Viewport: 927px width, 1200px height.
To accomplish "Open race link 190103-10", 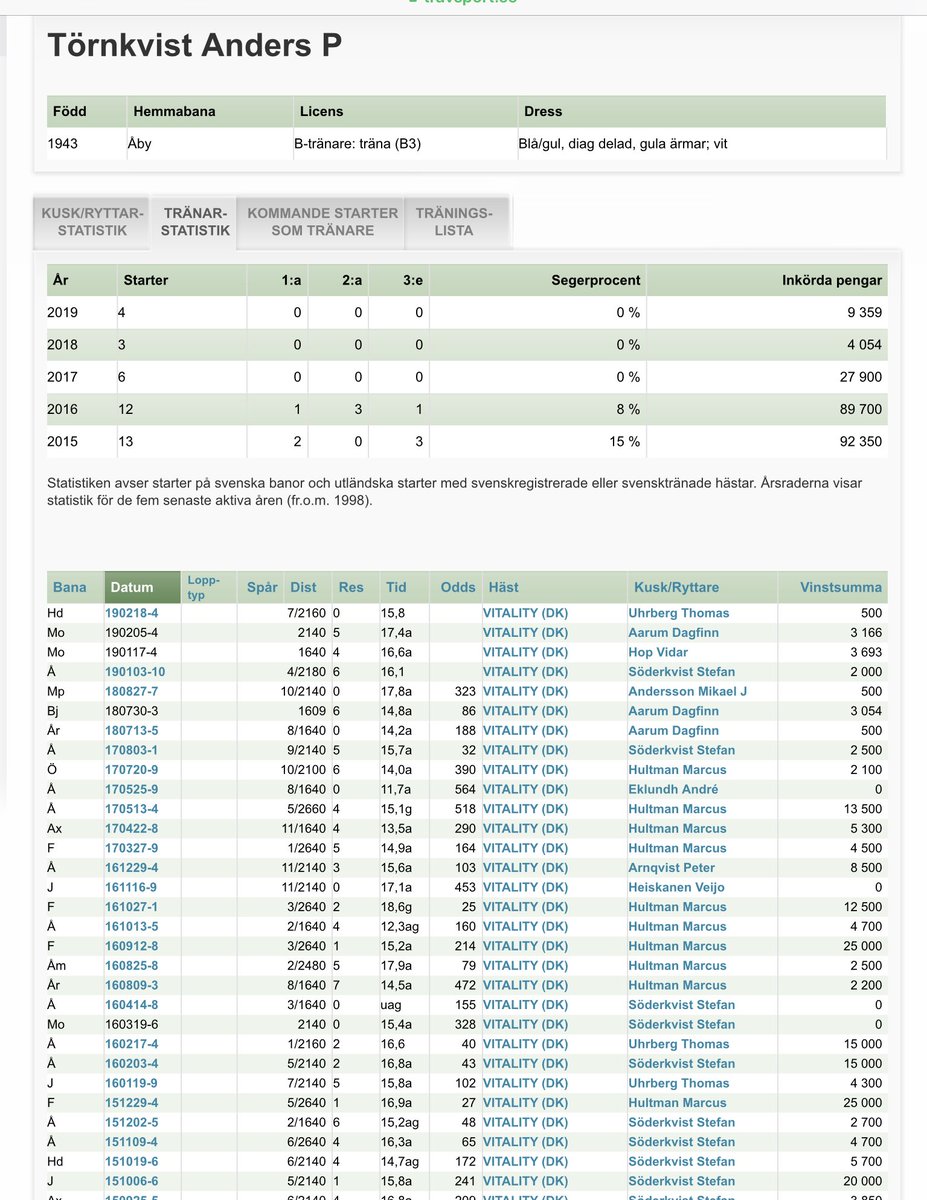I will click(135, 672).
